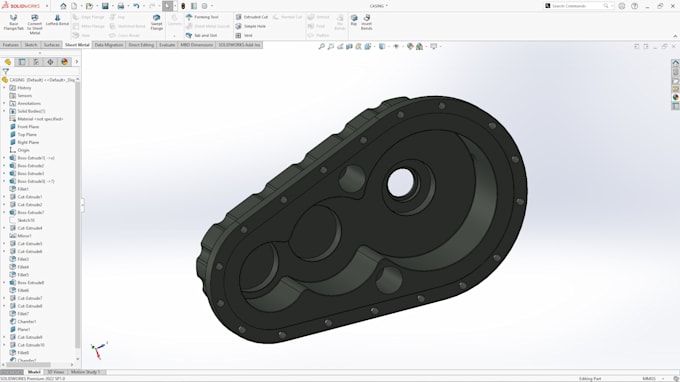Click the Forming Tool command
The width and height of the screenshot is (680, 382).
[202, 17]
